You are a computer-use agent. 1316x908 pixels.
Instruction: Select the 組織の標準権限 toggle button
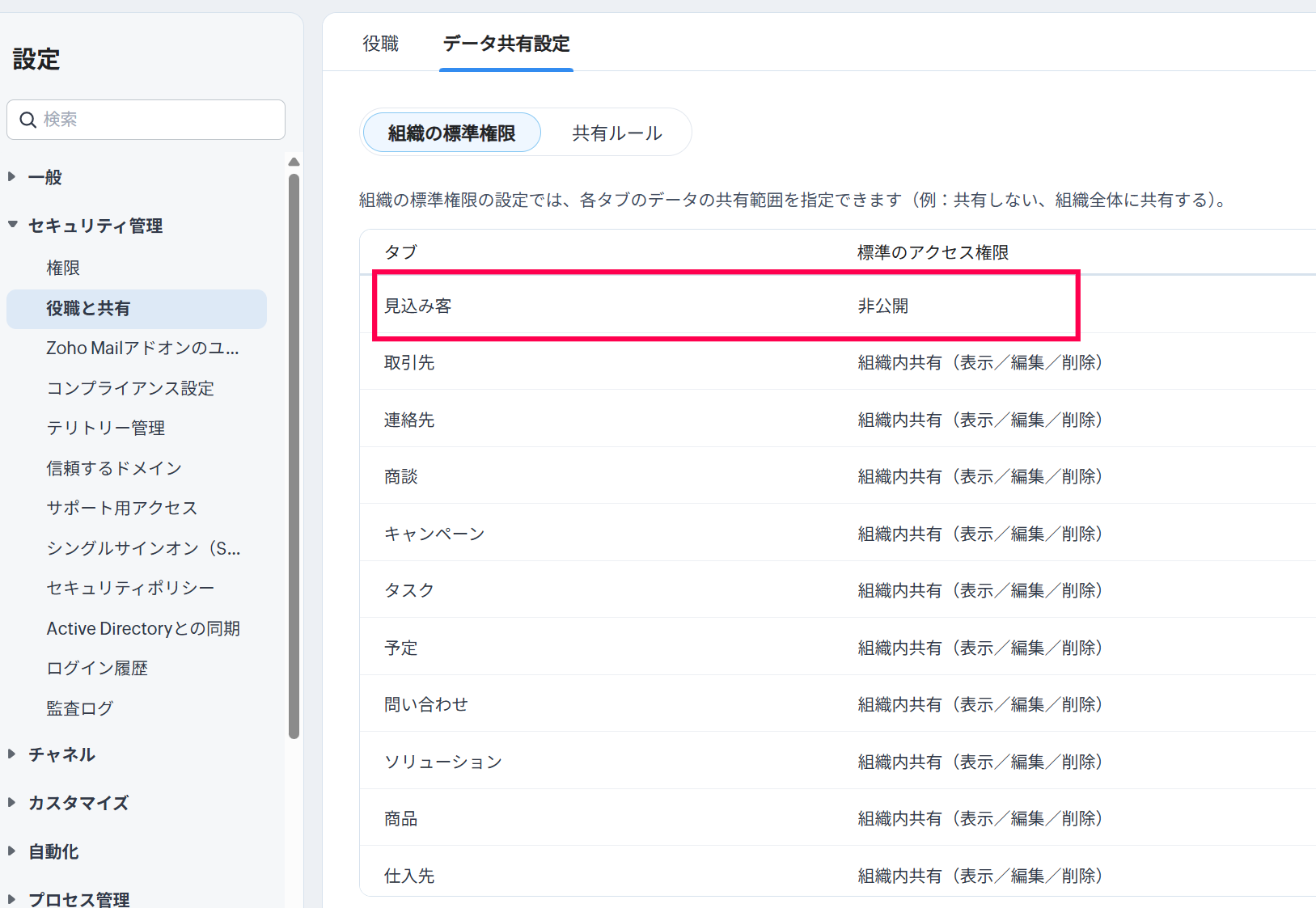pos(451,133)
